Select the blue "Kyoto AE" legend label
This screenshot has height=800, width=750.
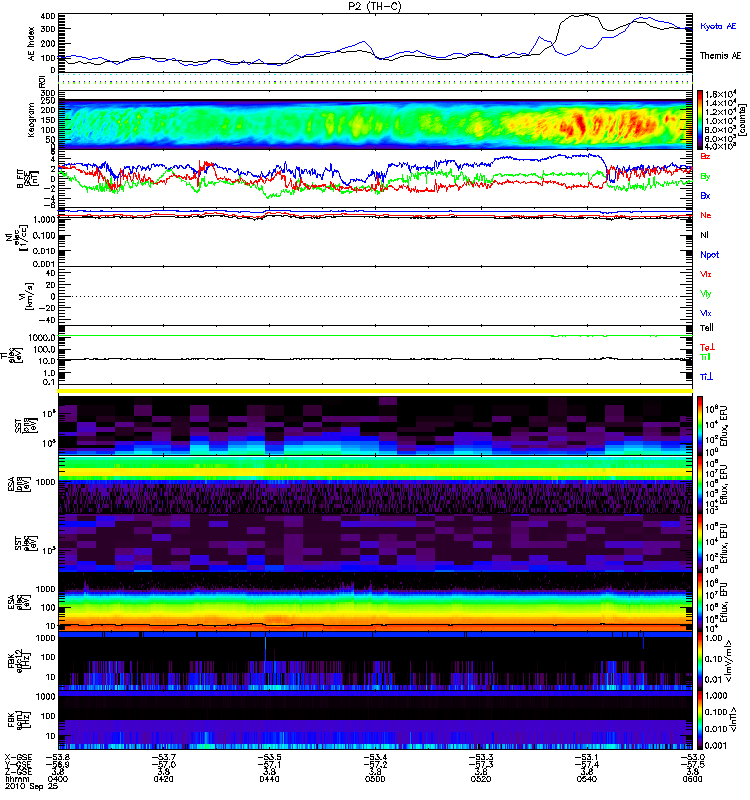coord(718,26)
